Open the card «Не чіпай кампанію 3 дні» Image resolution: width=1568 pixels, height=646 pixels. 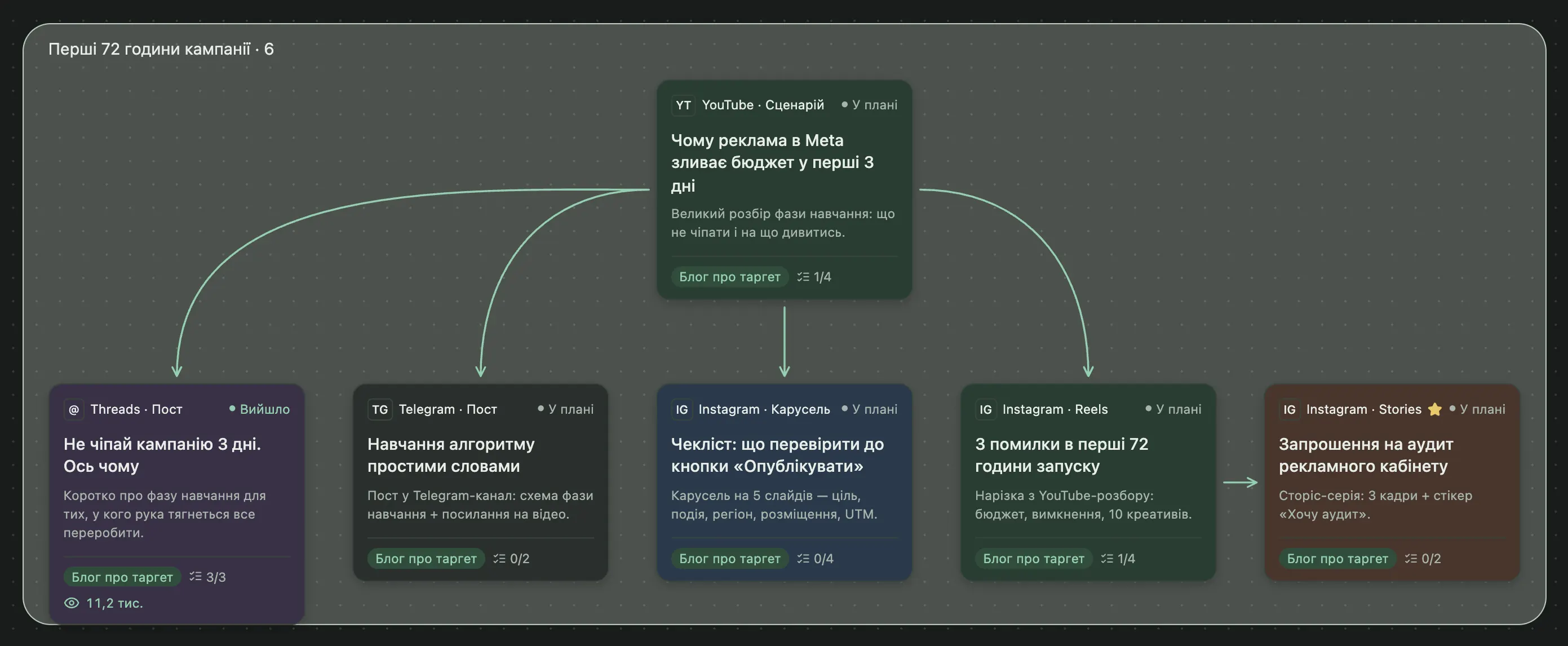[x=176, y=504]
